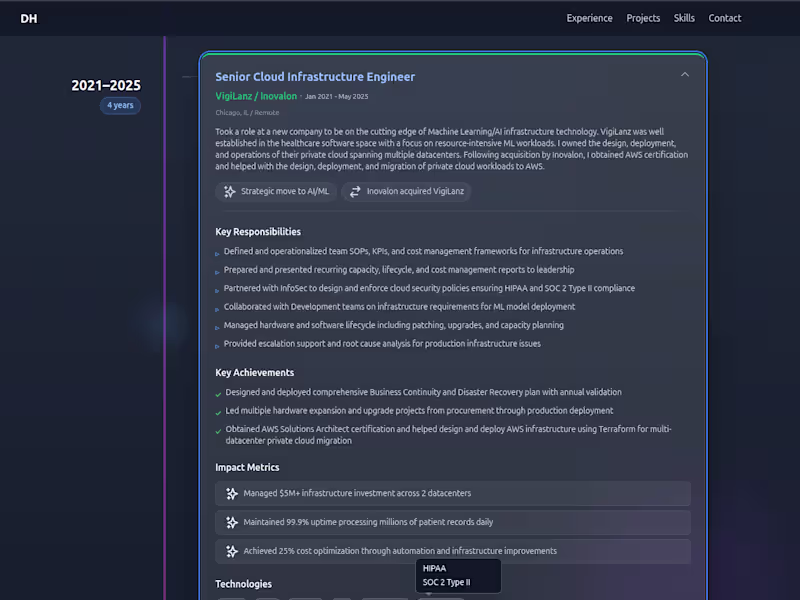The height and width of the screenshot is (600, 800).
Task: Click the bullet arrow beside lifecycle patching responsibility
Action: [217, 328]
